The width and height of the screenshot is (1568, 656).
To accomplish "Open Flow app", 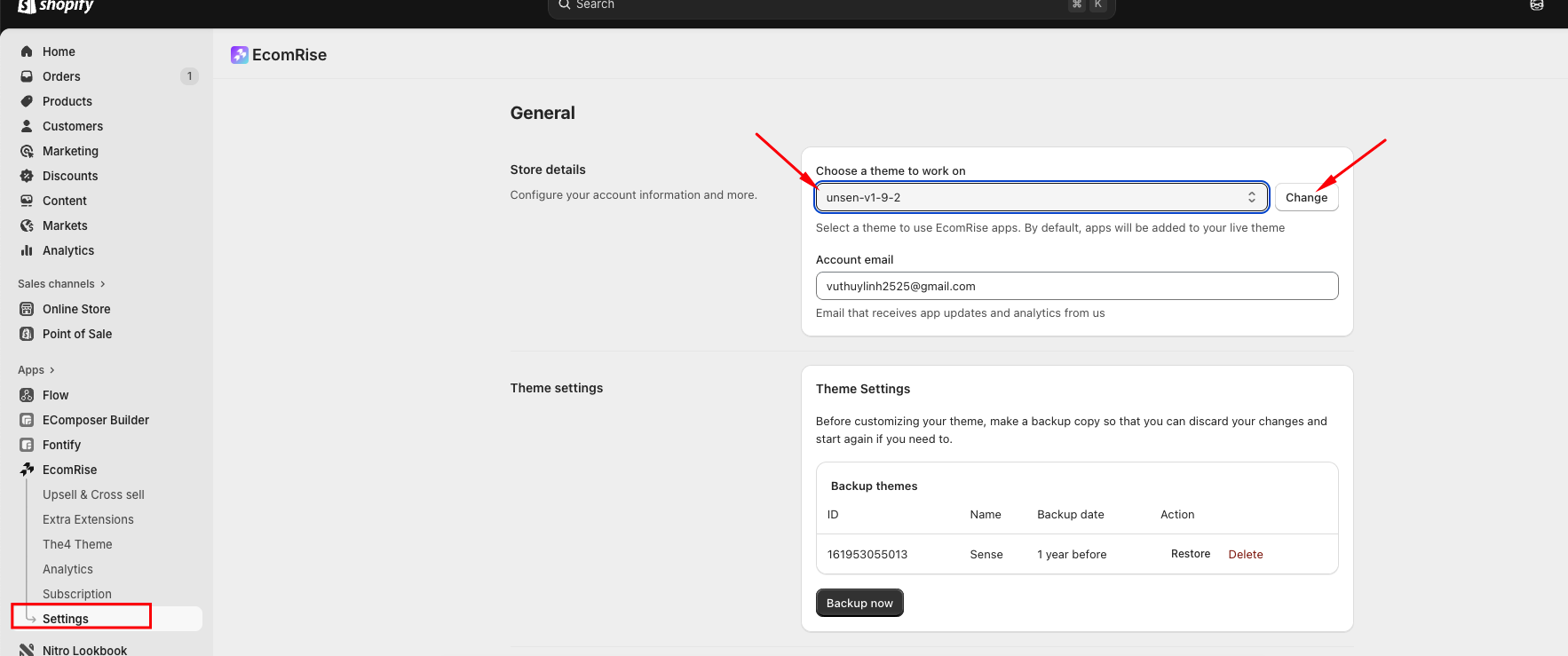I will [x=55, y=395].
